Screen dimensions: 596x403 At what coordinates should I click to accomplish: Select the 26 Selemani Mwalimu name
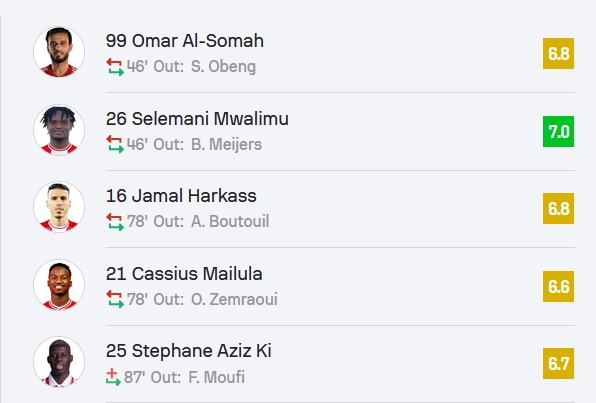[197, 119]
